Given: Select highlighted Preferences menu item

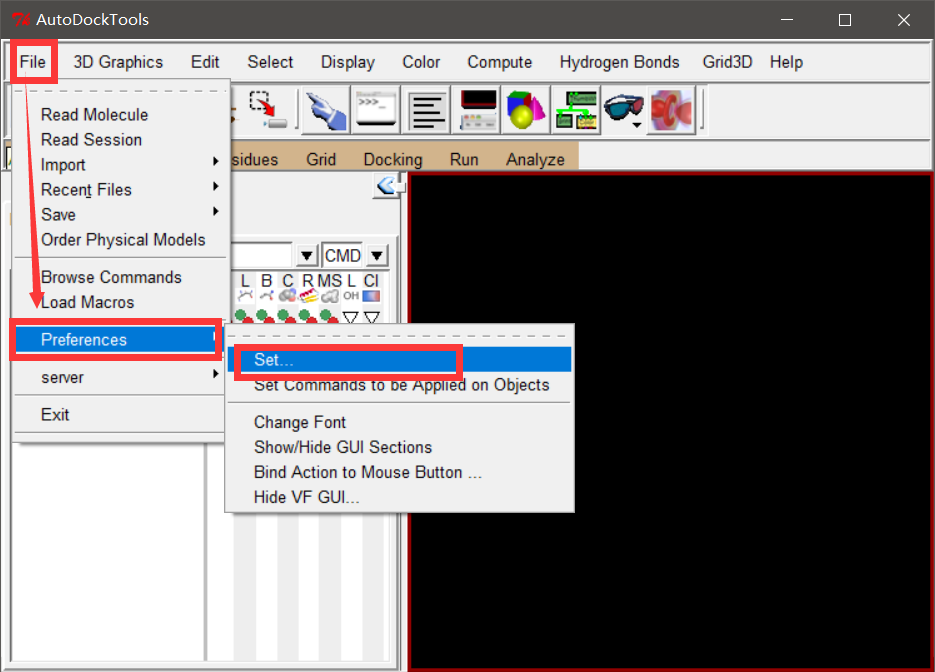Looking at the screenshot, I should click(x=117, y=340).
